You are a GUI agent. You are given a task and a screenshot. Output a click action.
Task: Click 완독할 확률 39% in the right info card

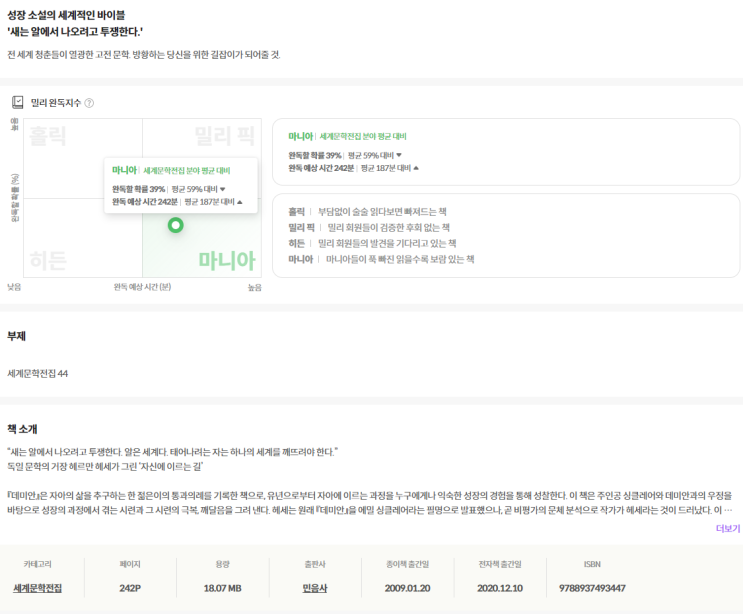tap(315, 155)
